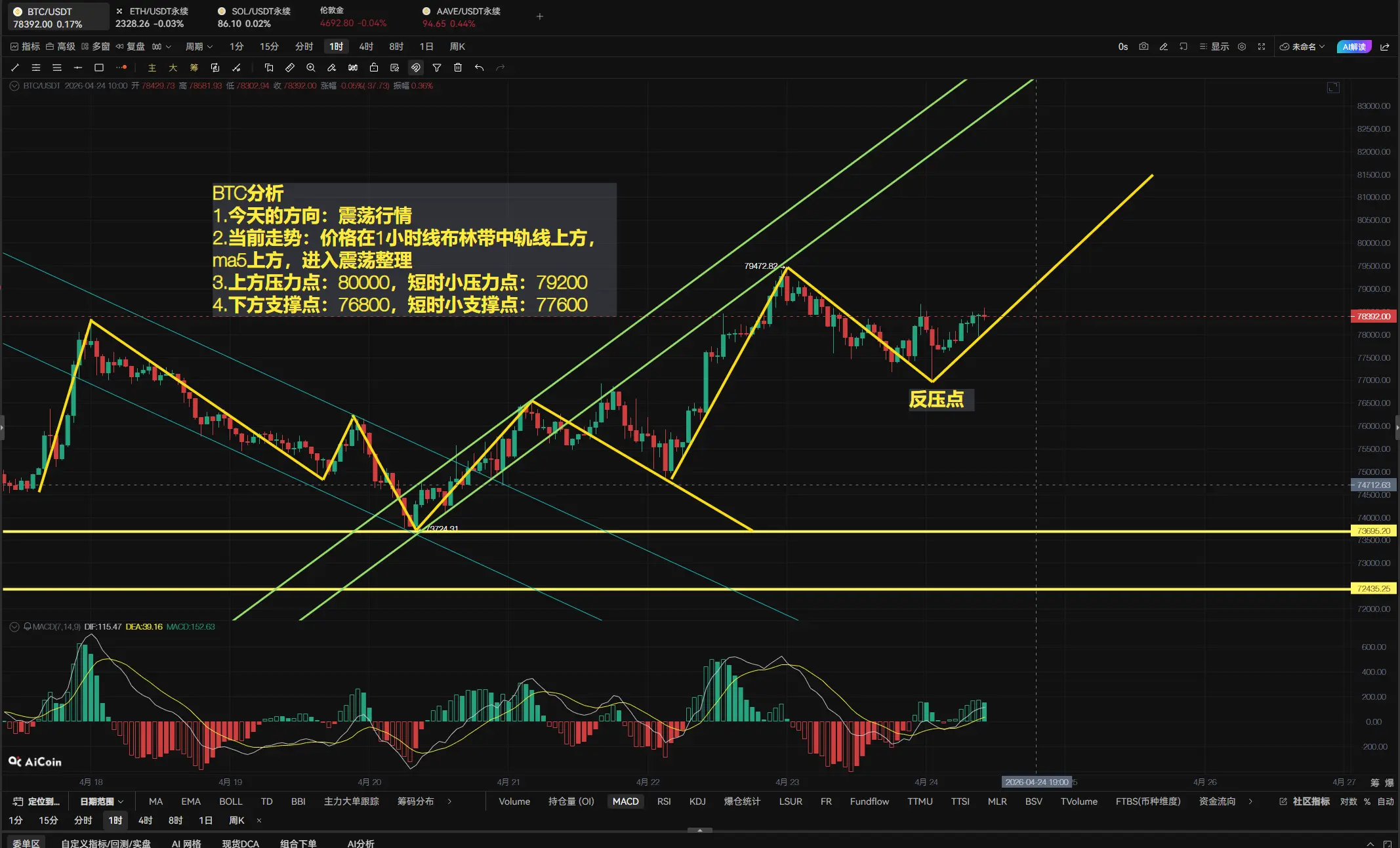1400x848 pixels.
Task: Toggle MACD indicator panel collapse circle
Action: pyautogui.click(x=14, y=627)
